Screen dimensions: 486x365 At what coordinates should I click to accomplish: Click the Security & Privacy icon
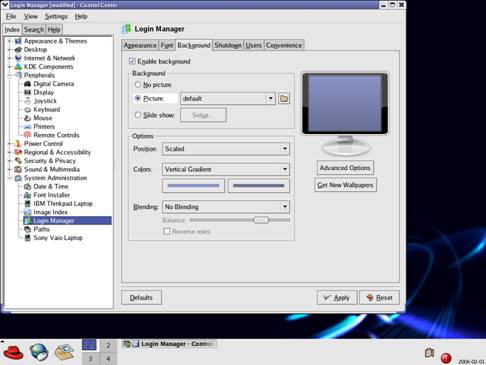click(x=18, y=161)
